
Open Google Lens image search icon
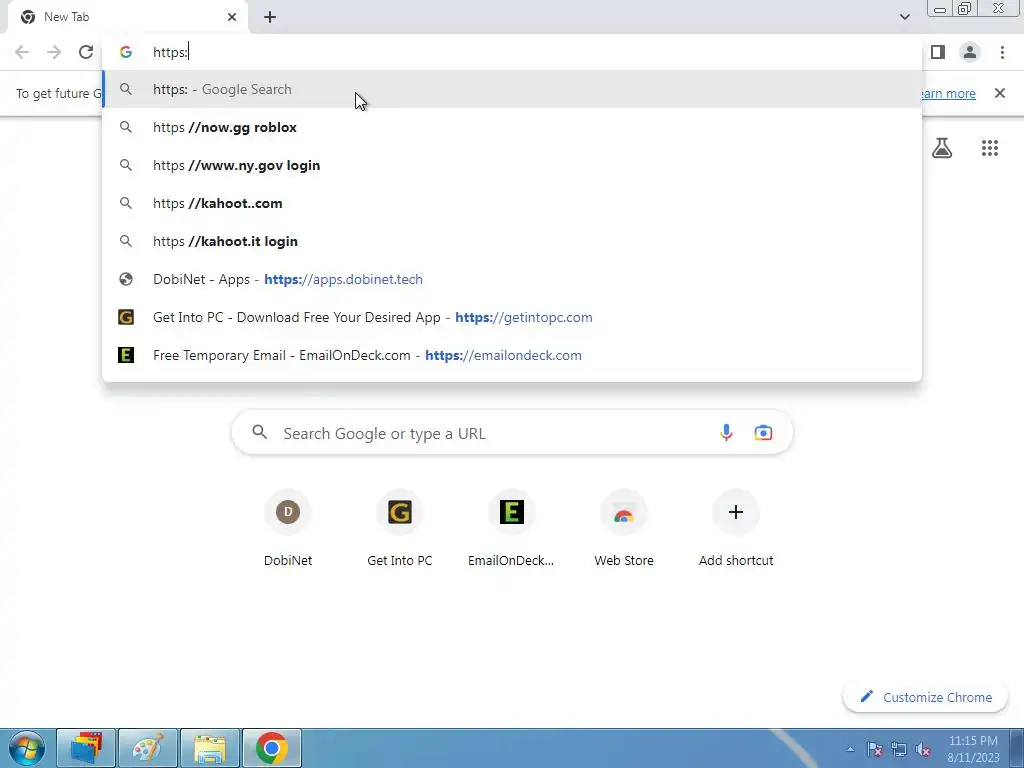point(763,432)
